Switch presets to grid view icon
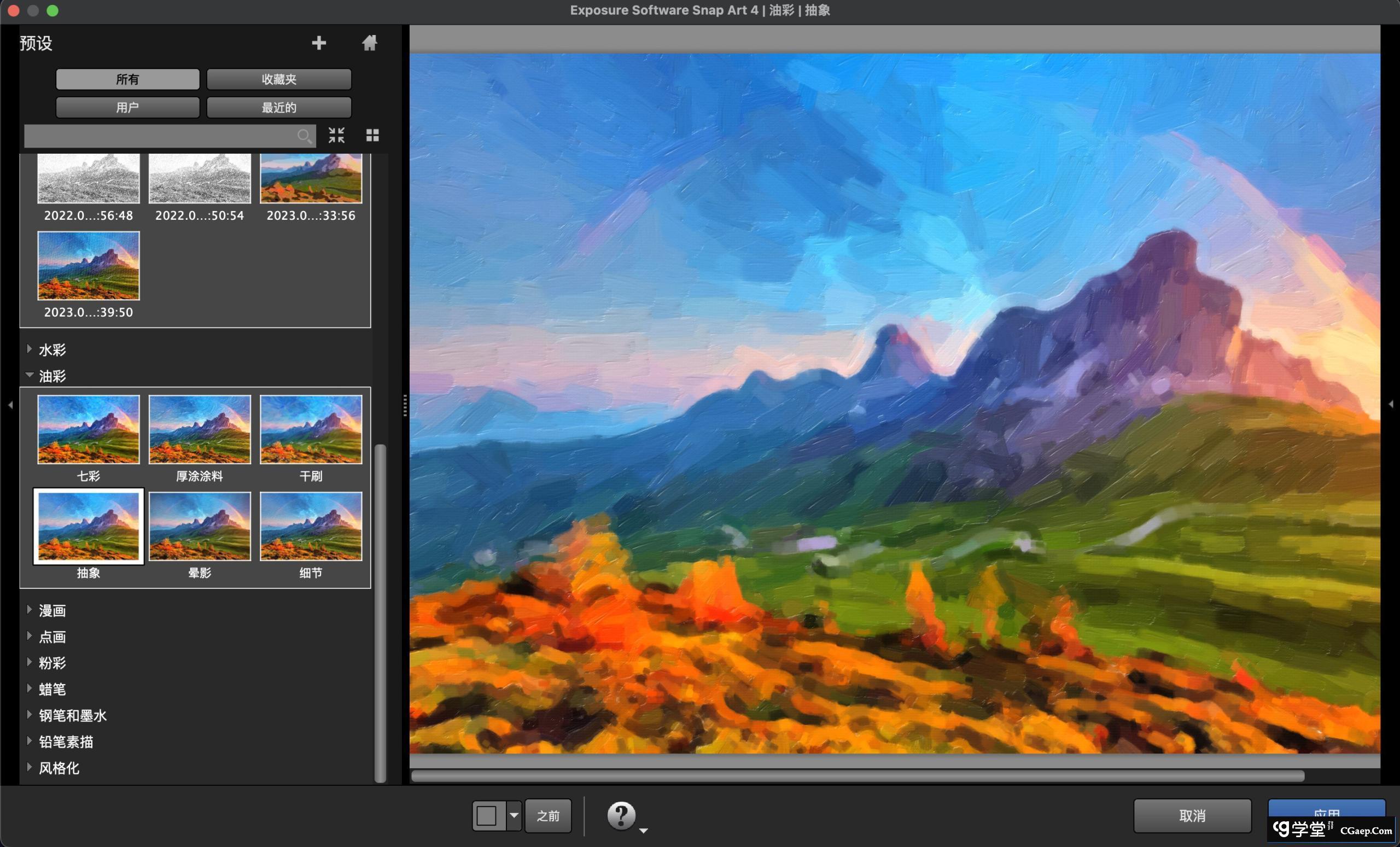Image resolution: width=1400 pixels, height=847 pixels. coord(372,135)
